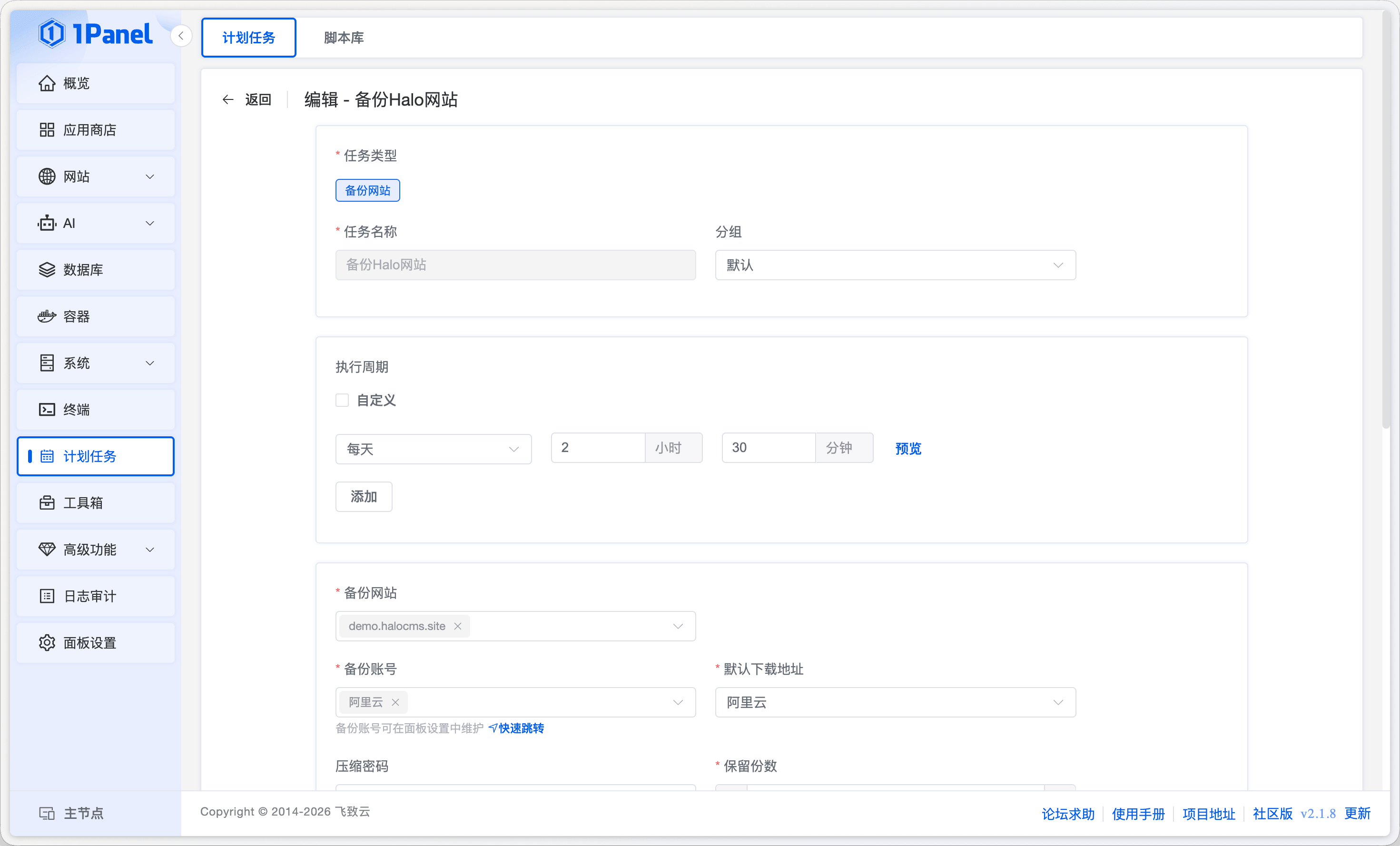This screenshot has height=846, width=1400.
Task: Open 应用商店 app store icon
Action: tap(47, 130)
